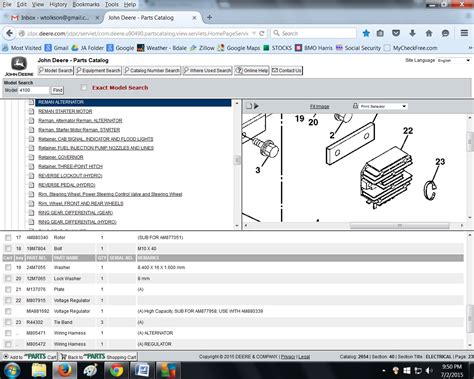This screenshot has height=379, width=474.
Task: Open the Bookmarks menu
Action: [86, 4]
